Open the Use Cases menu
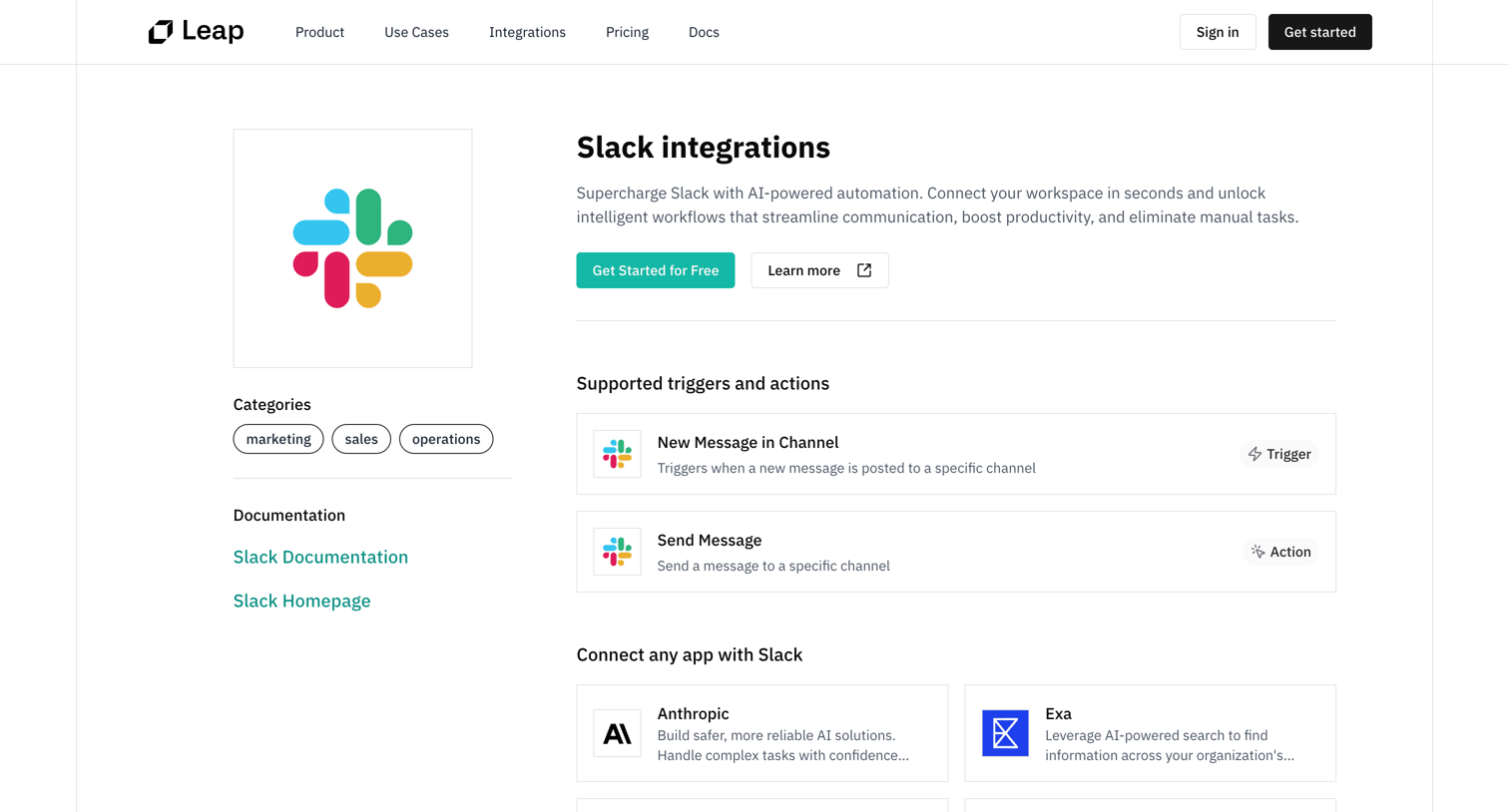This screenshot has height=812, width=1509. (x=416, y=32)
